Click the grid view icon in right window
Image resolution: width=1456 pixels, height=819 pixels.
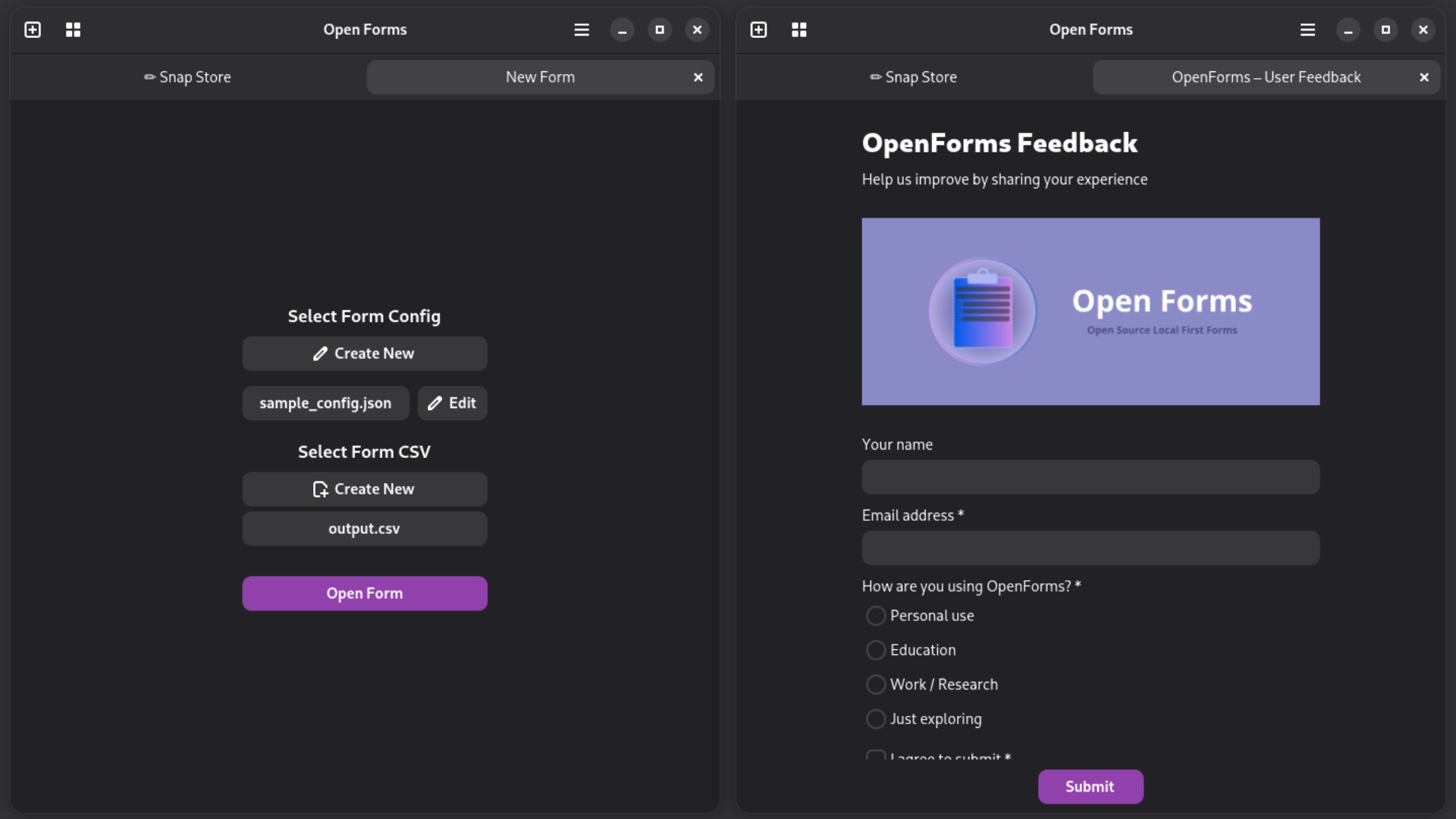(x=799, y=30)
